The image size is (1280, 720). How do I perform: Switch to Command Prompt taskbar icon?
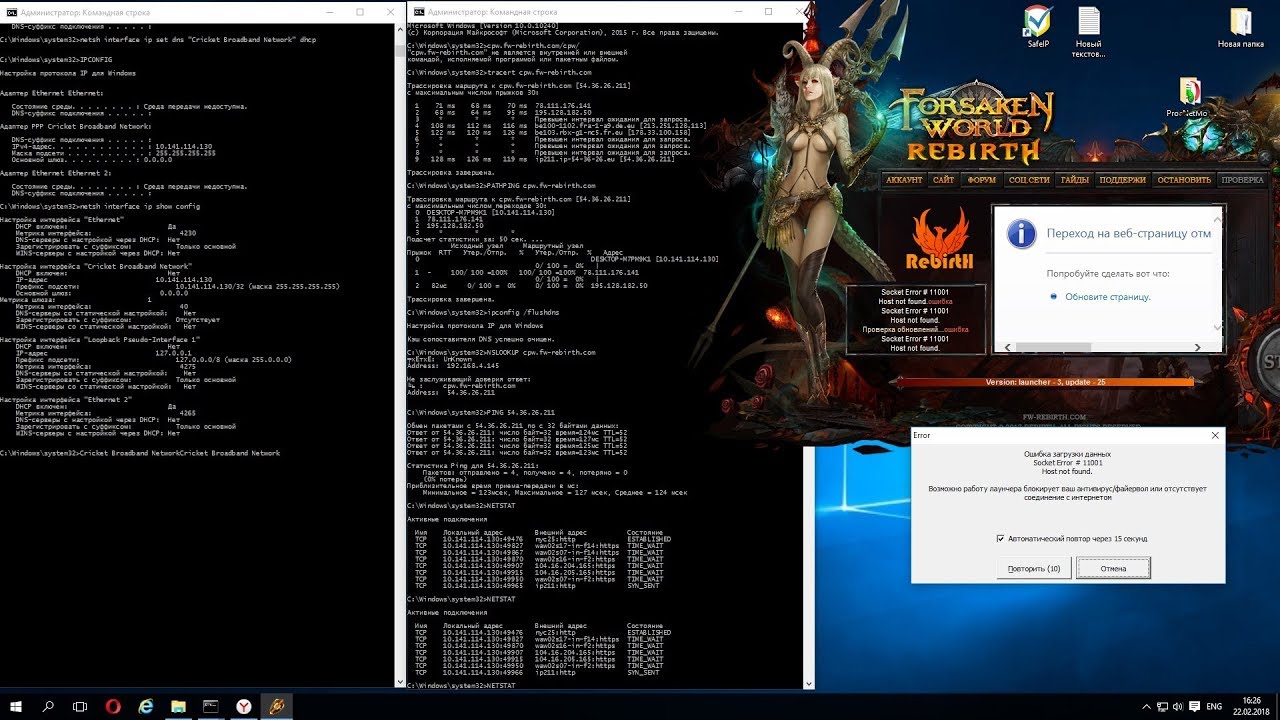pos(211,706)
